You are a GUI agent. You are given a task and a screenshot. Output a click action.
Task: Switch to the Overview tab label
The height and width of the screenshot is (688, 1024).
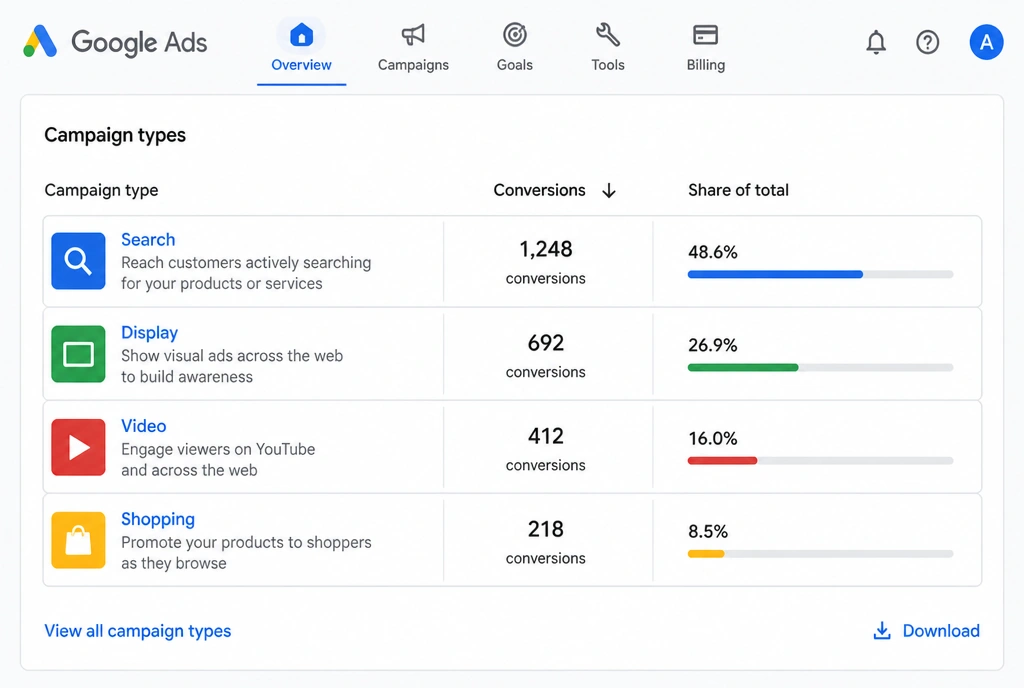(301, 65)
